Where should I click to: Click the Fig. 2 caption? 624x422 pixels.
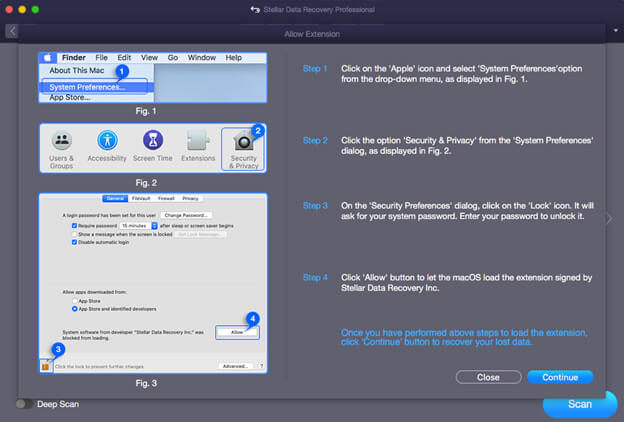click(146, 183)
